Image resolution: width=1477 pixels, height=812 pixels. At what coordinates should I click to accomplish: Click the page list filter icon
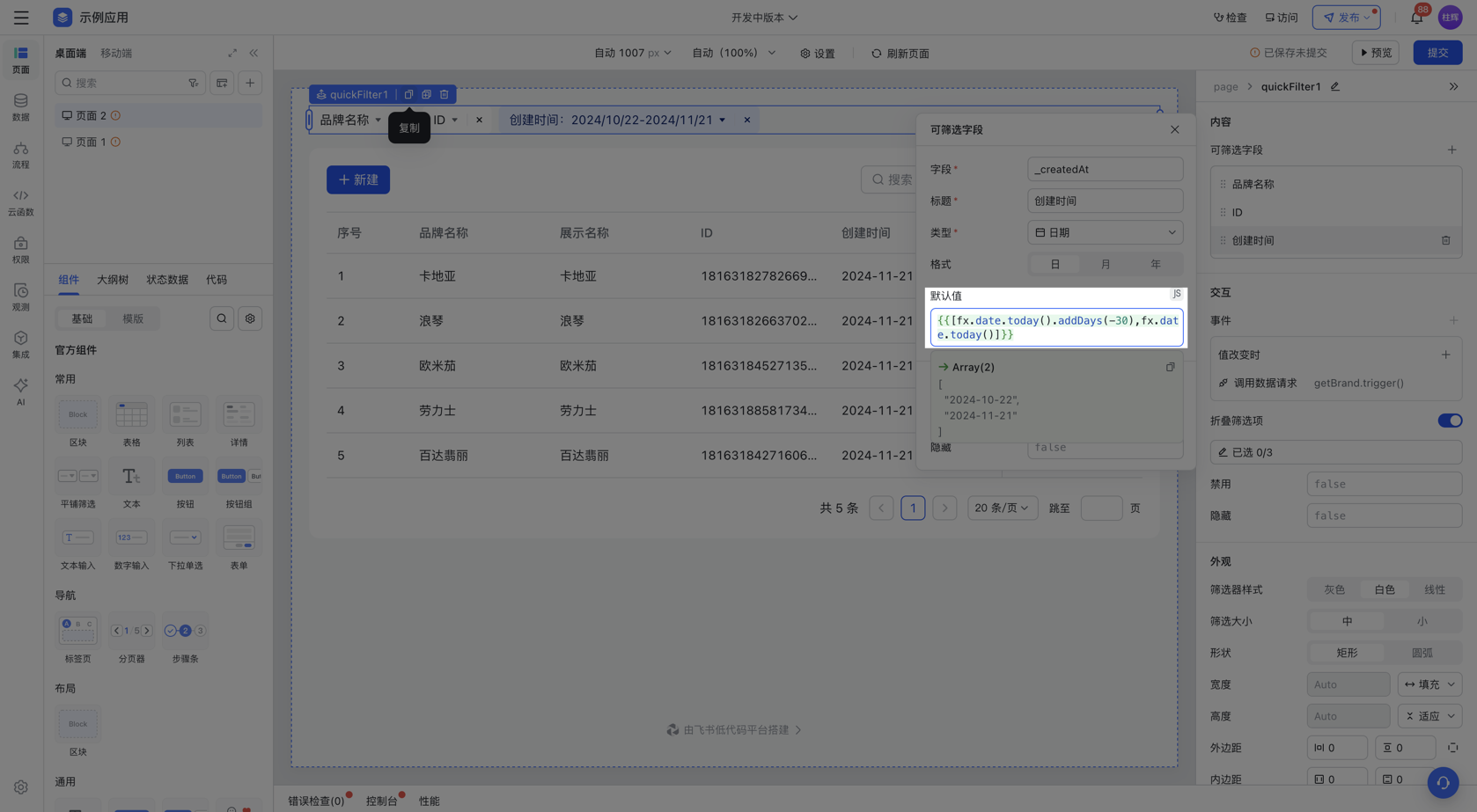point(194,83)
